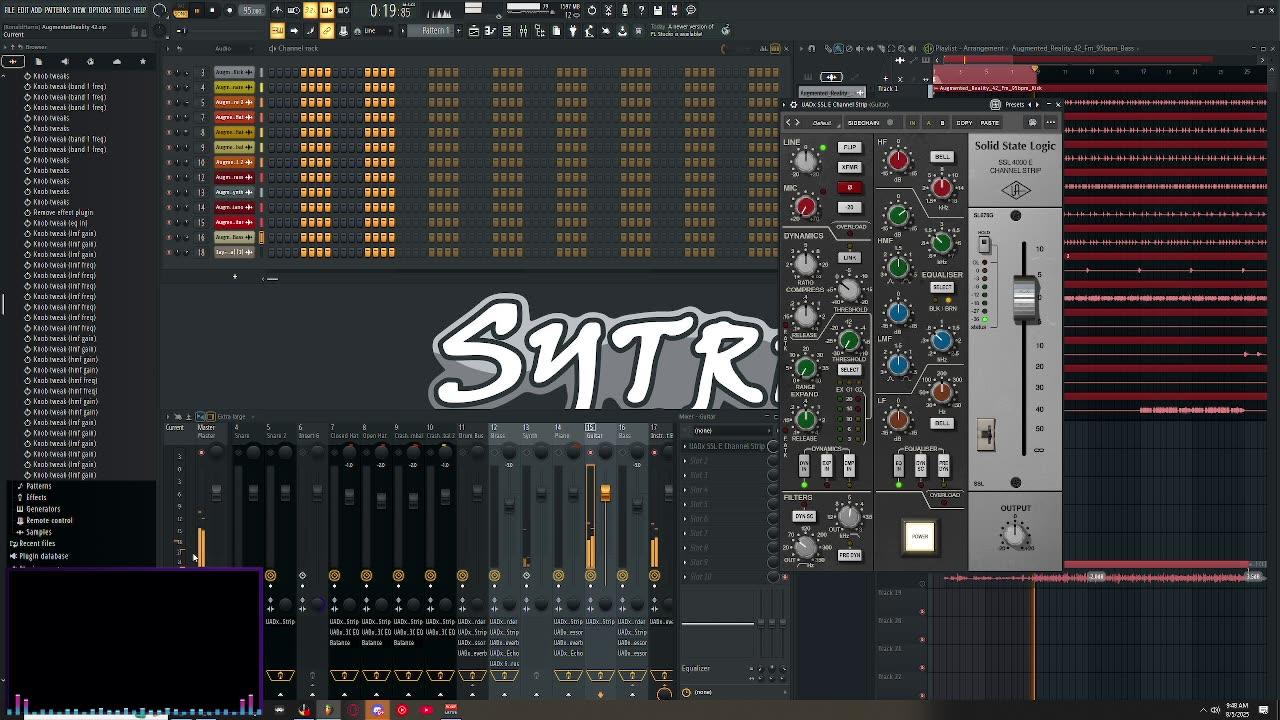This screenshot has width=1280, height=720.
Task: Toggle CMP IN switch on SSL strip
Action: click(x=849, y=466)
